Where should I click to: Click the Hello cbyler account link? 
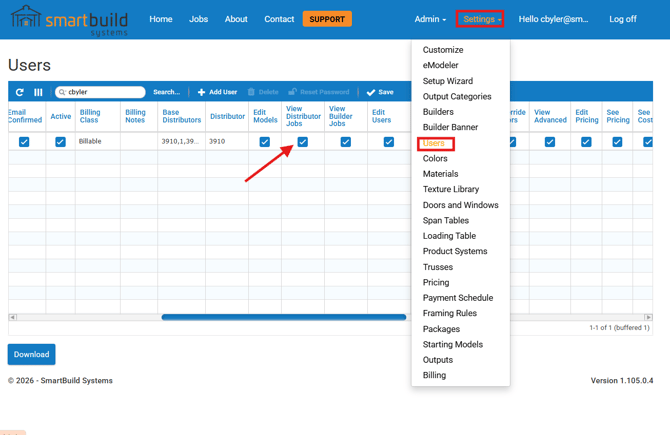point(553,19)
